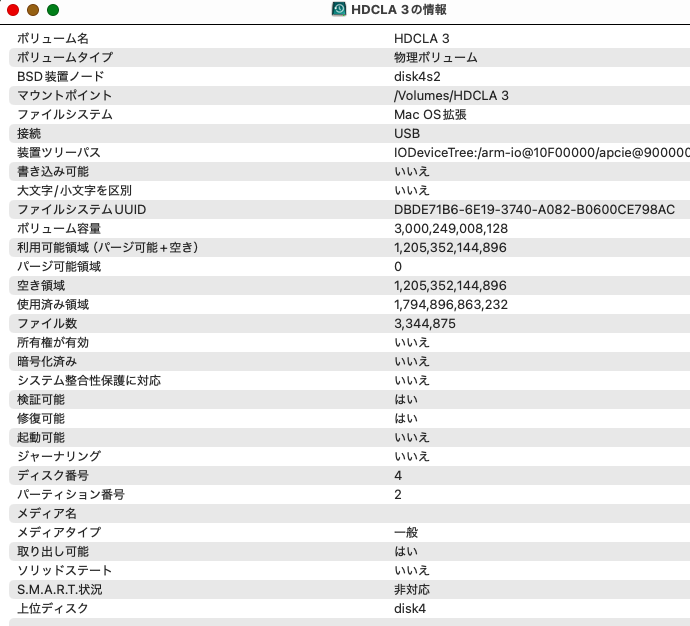Click the ボリューム容量 label
The image size is (690, 626).
pyautogui.click(x=59, y=228)
